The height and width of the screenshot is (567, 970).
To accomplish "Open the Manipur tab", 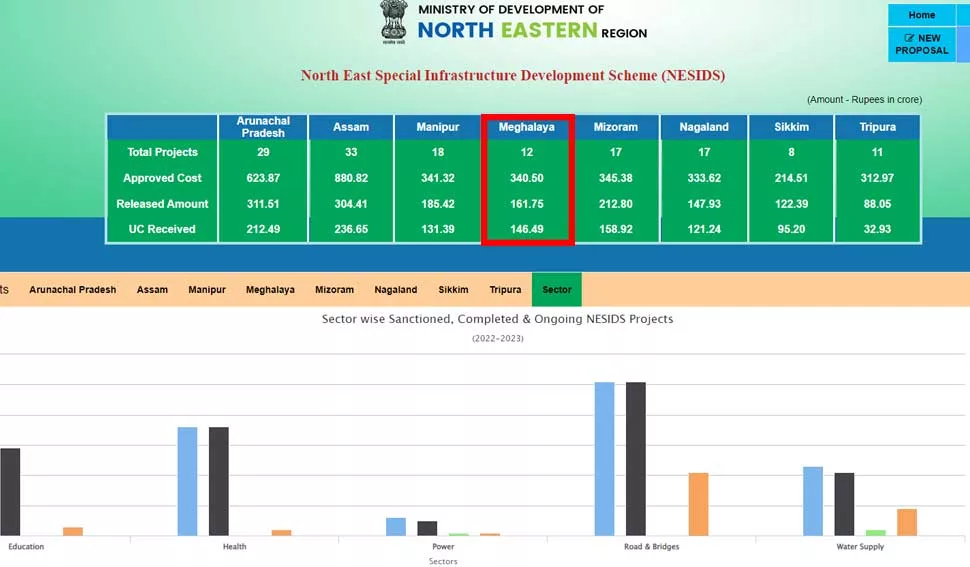I will click(207, 289).
